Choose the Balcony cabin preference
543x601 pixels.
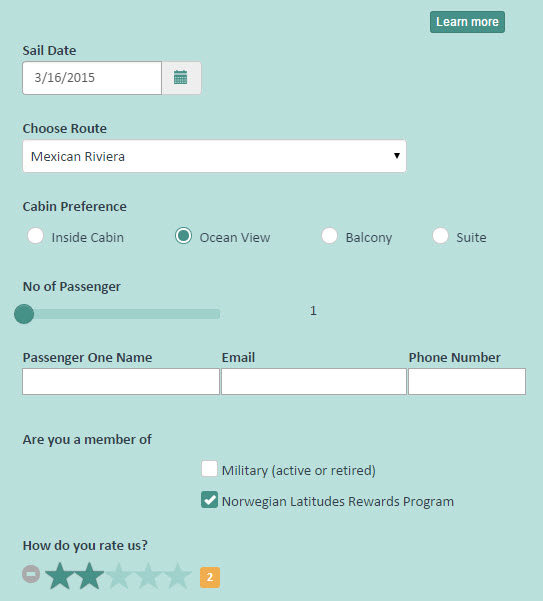pyautogui.click(x=330, y=236)
